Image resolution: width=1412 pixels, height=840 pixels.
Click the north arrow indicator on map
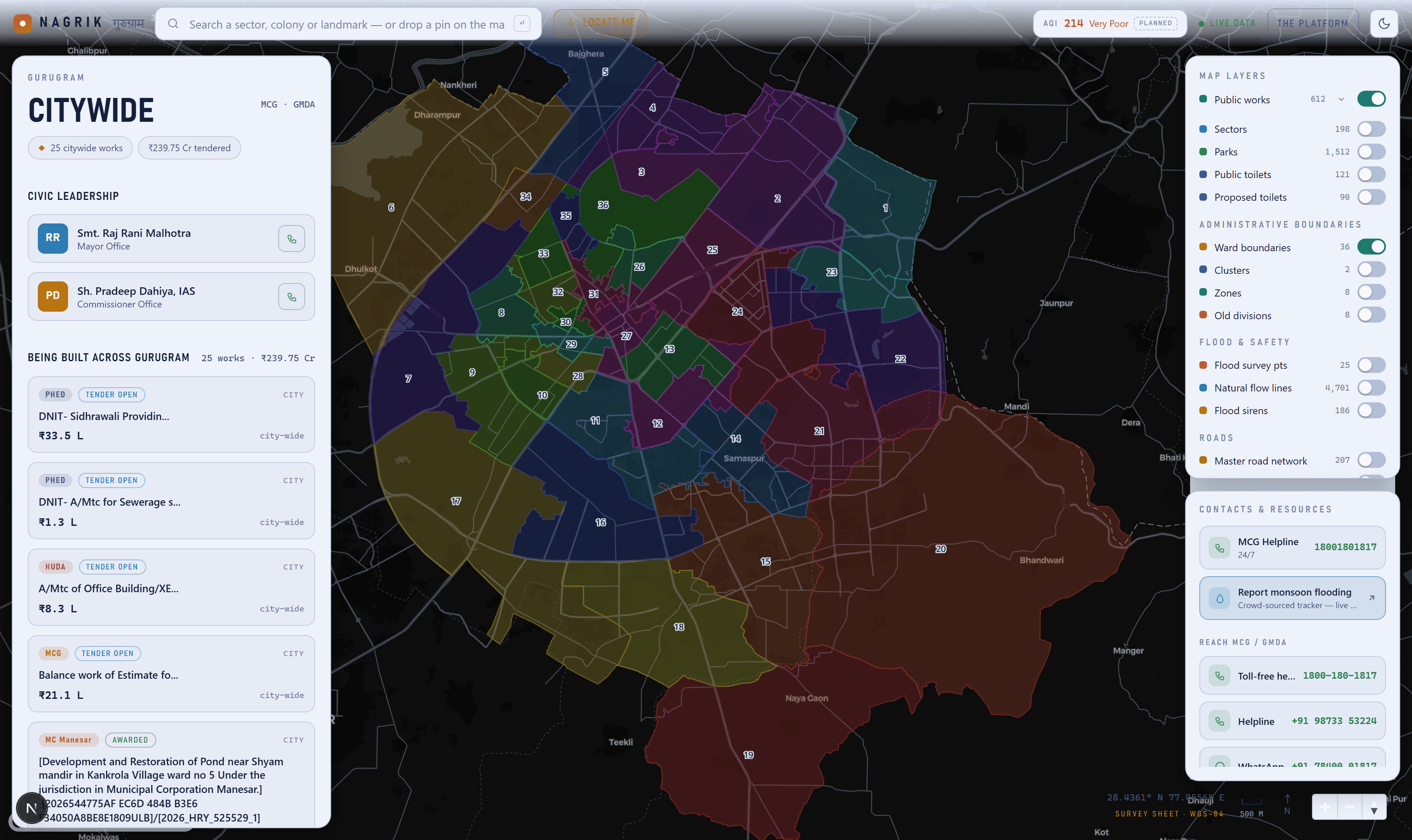(x=1287, y=804)
